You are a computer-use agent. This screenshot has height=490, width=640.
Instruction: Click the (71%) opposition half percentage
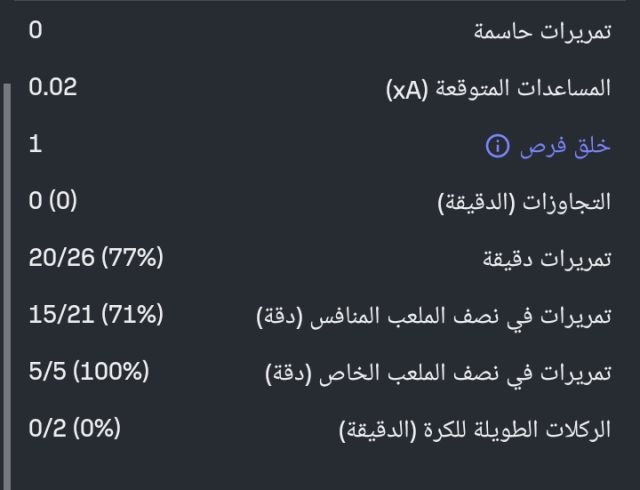[131, 316]
